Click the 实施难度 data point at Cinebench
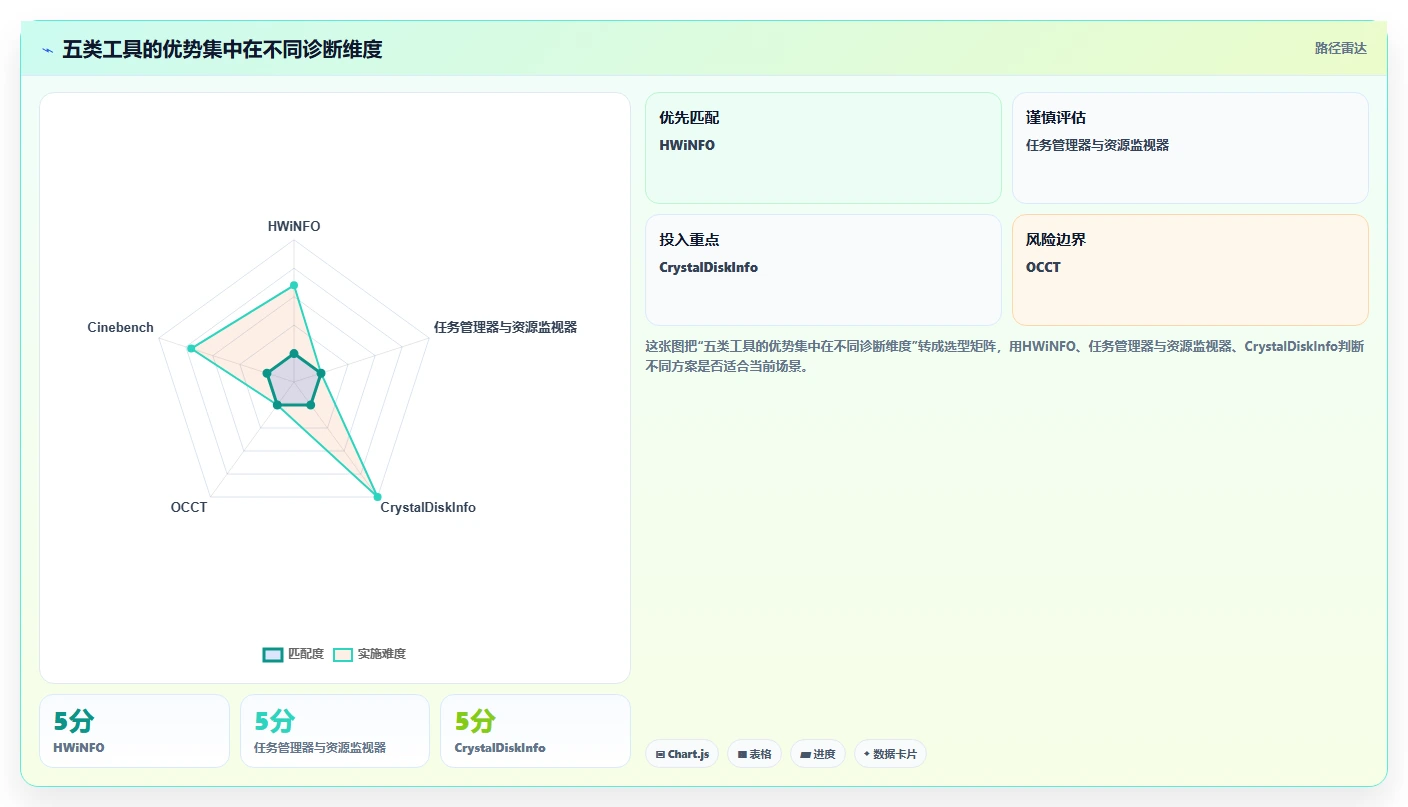The image size is (1408, 807). pyautogui.click(x=190, y=348)
